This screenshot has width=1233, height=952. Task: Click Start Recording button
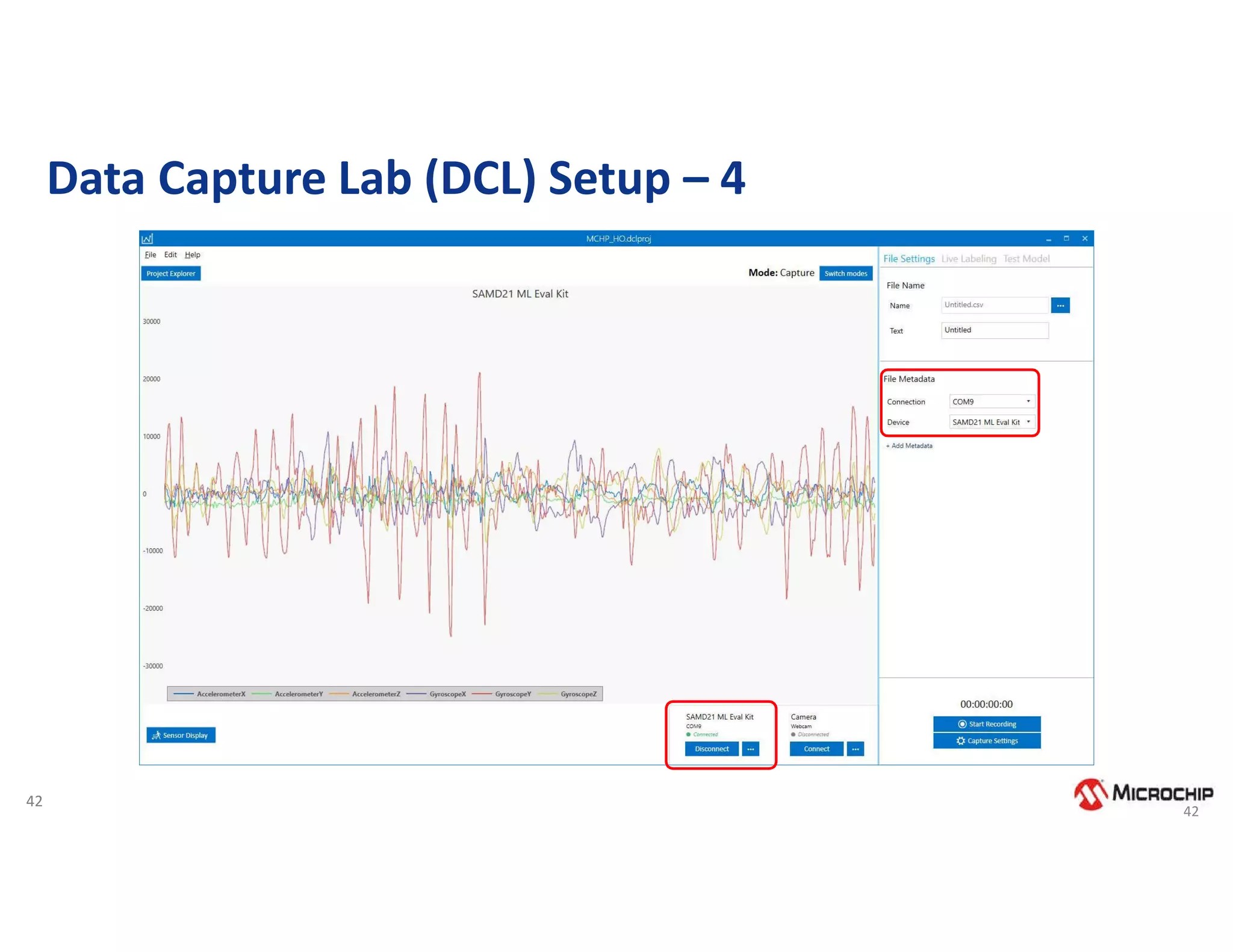(987, 725)
